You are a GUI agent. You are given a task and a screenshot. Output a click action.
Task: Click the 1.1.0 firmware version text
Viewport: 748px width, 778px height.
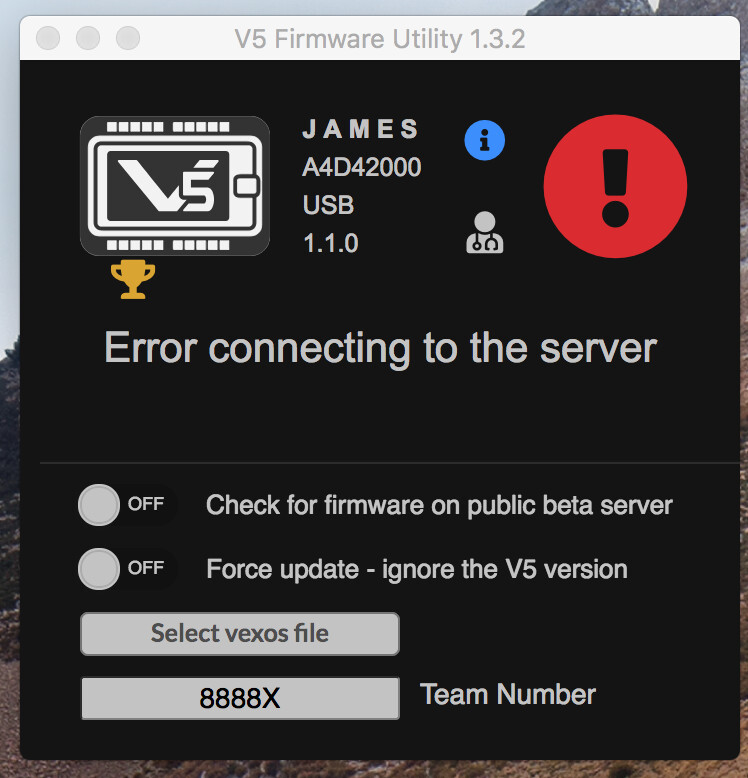330,243
